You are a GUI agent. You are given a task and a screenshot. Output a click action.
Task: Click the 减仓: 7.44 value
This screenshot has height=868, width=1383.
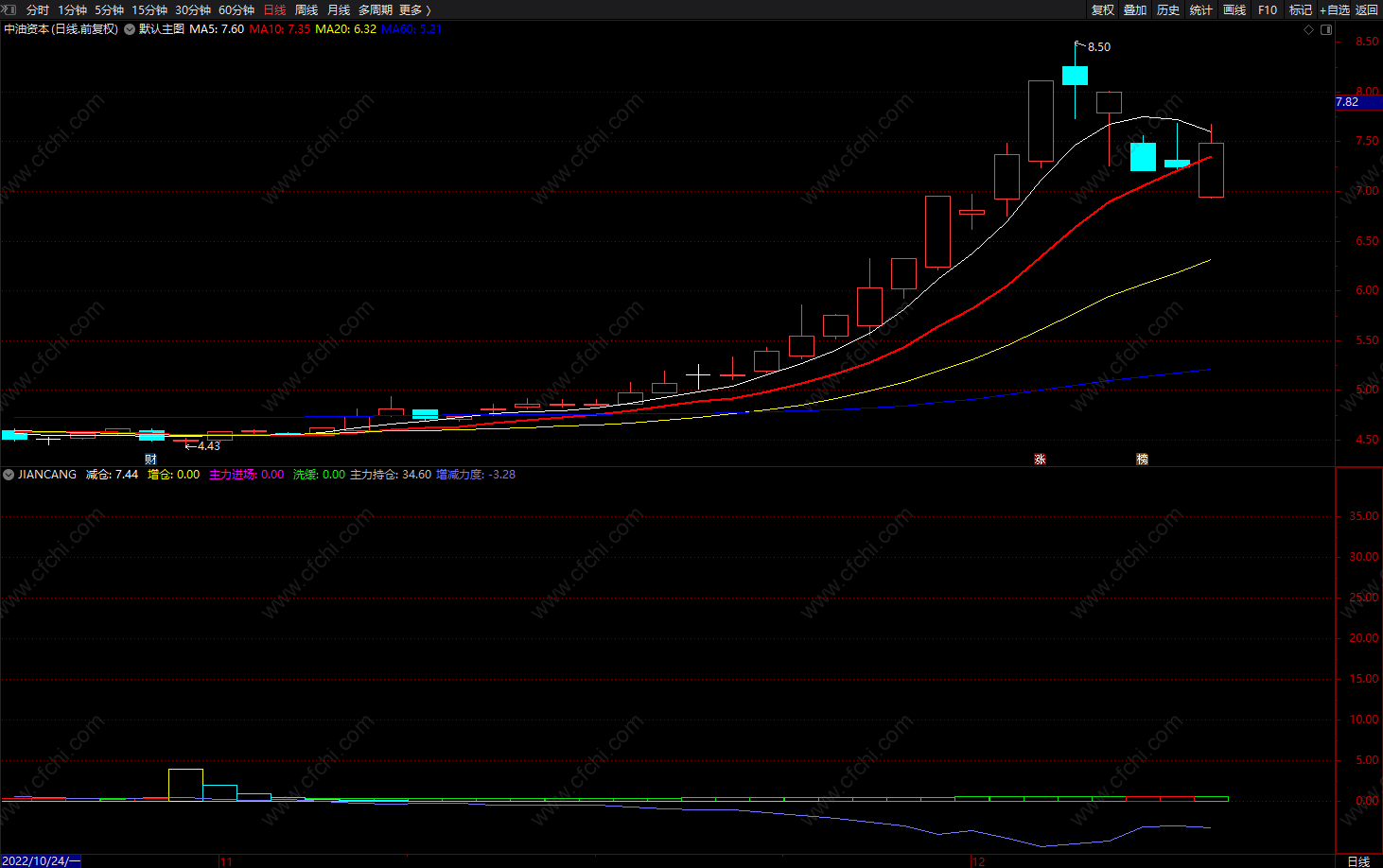[112, 475]
